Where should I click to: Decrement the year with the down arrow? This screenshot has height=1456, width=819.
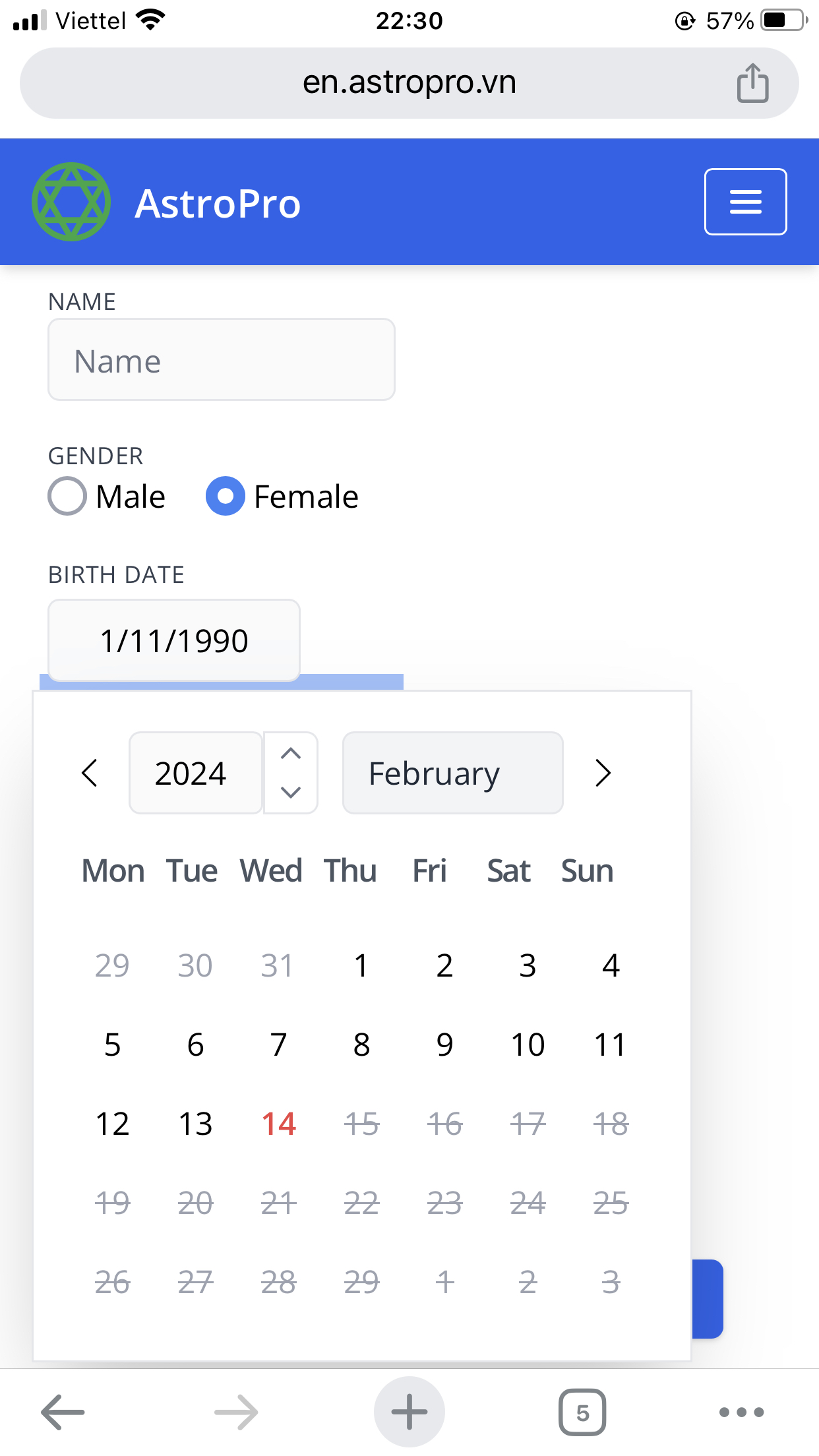pos(290,793)
